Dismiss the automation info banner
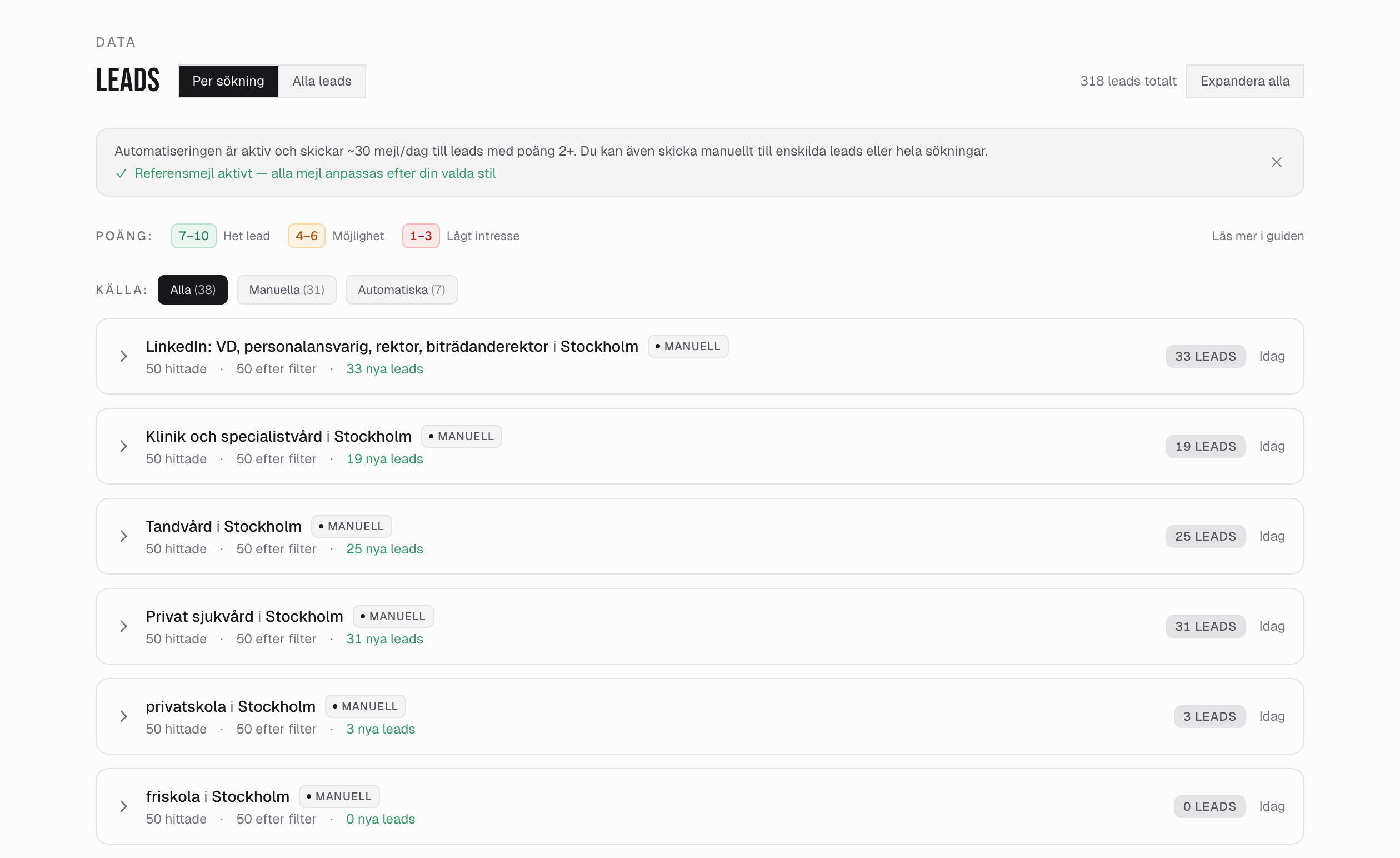Viewport: 1400px width, 858px height. pyautogui.click(x=1276, y=162)
